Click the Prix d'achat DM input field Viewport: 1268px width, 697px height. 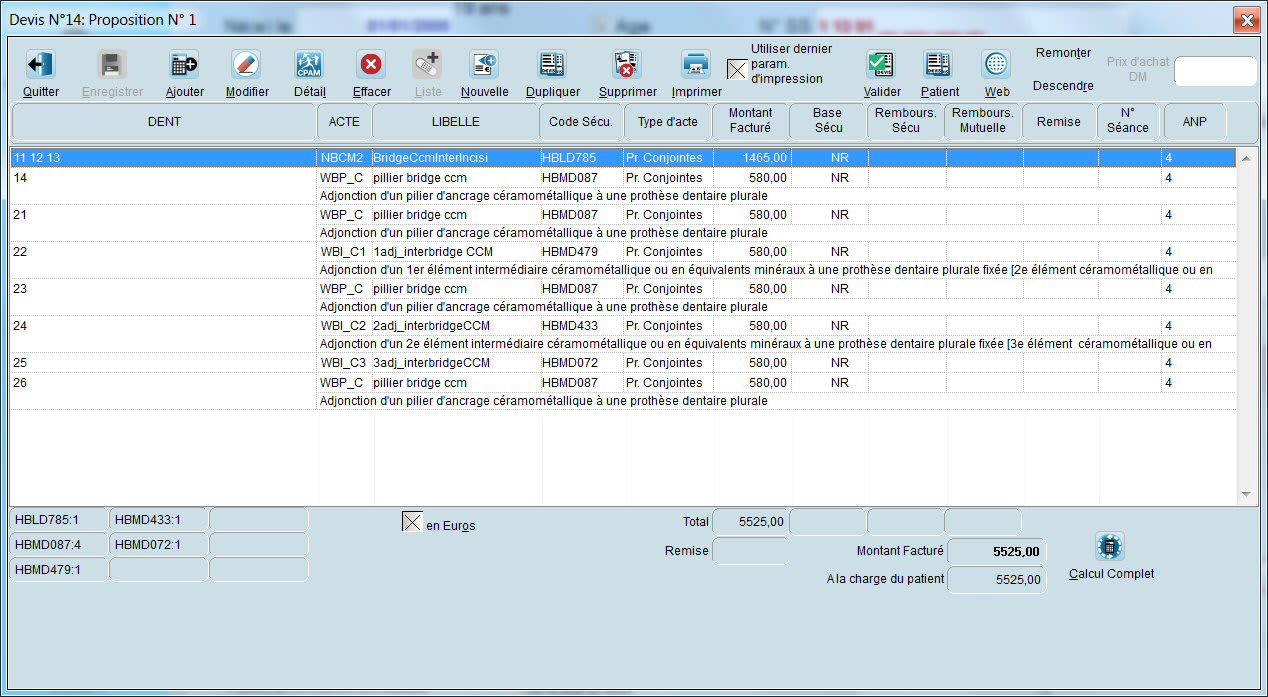1214,71
